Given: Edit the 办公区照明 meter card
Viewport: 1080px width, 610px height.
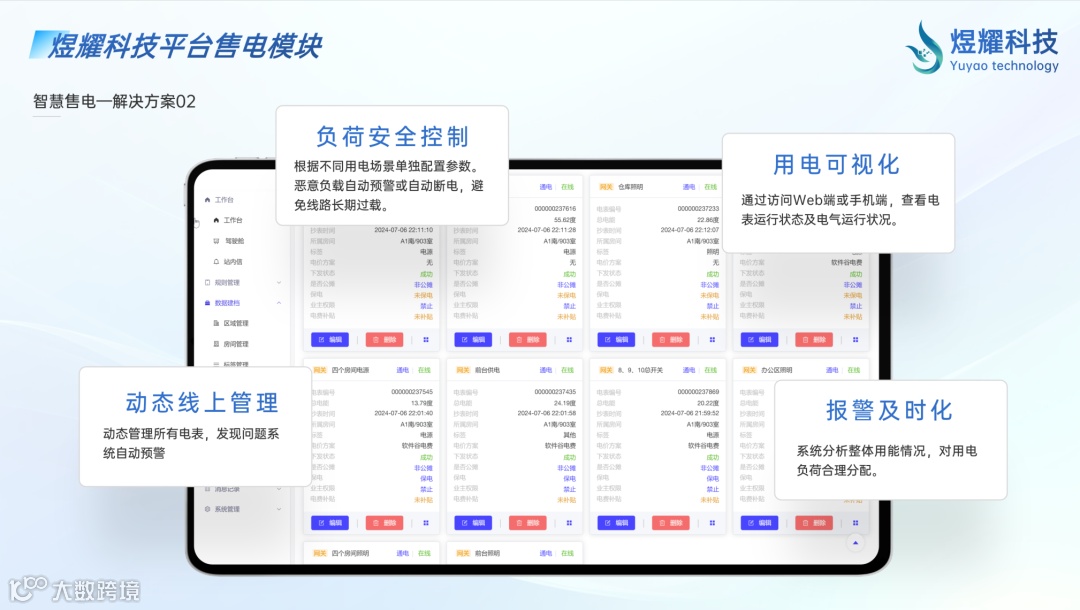Looking at the screenshot, I should click(760, 523).
